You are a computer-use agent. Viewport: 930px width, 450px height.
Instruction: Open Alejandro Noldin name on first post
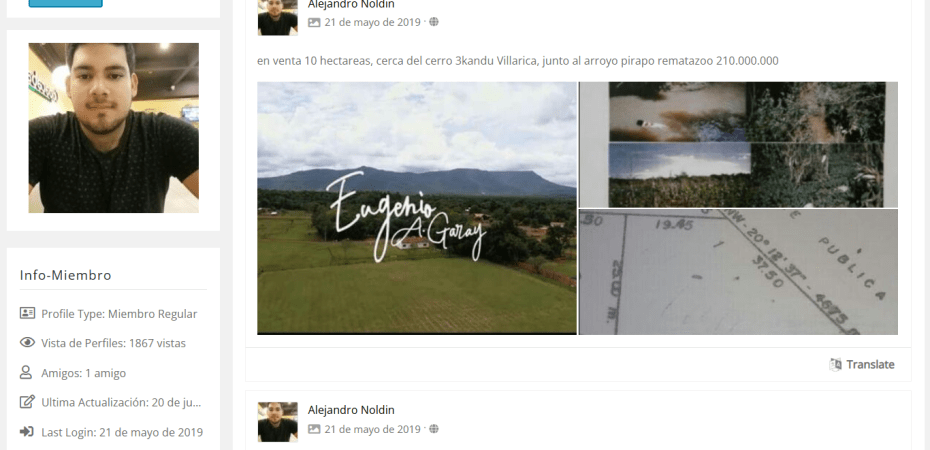[x=351, y=4]
